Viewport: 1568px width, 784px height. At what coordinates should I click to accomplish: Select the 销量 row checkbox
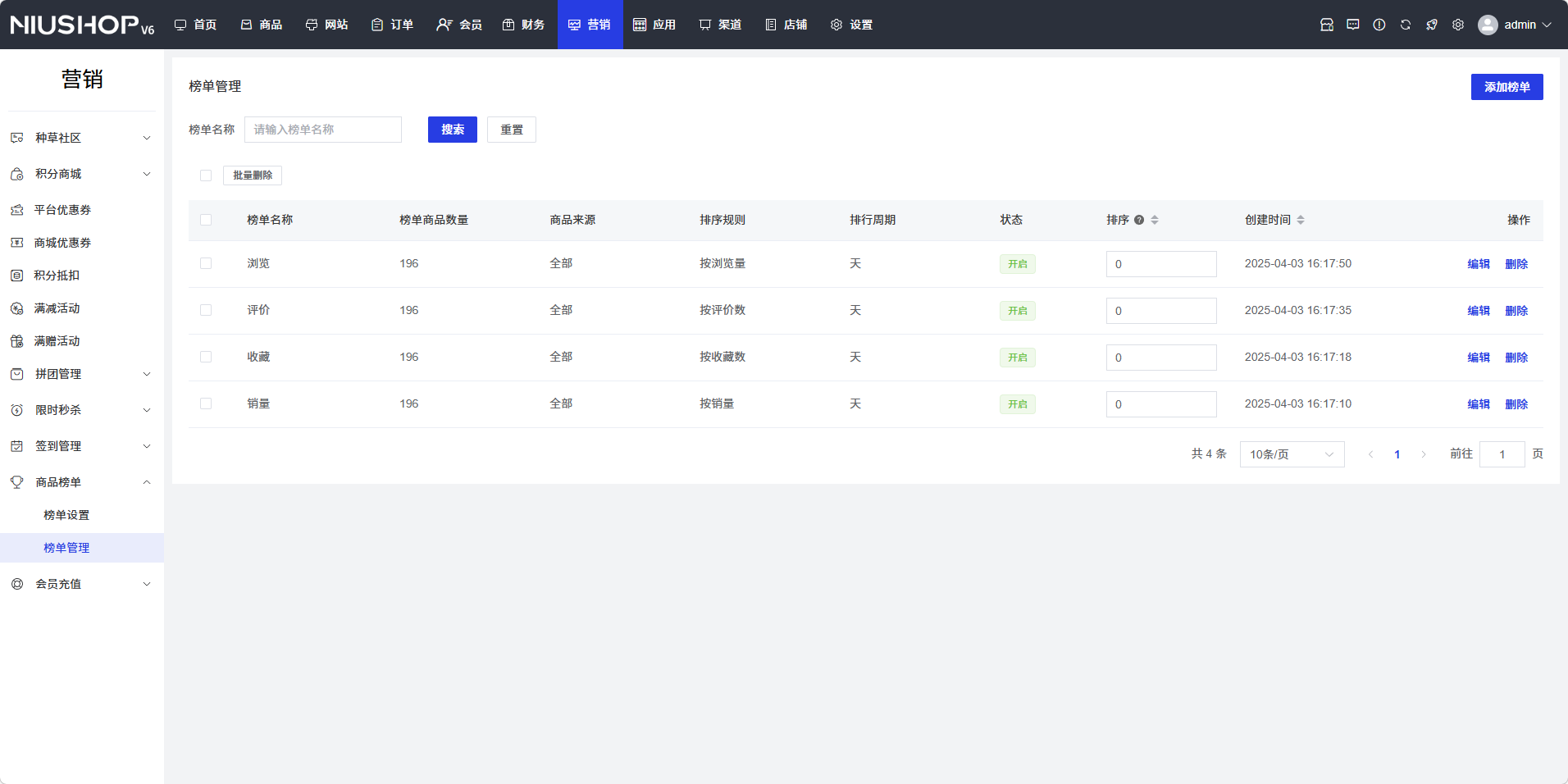pos(206,403)
